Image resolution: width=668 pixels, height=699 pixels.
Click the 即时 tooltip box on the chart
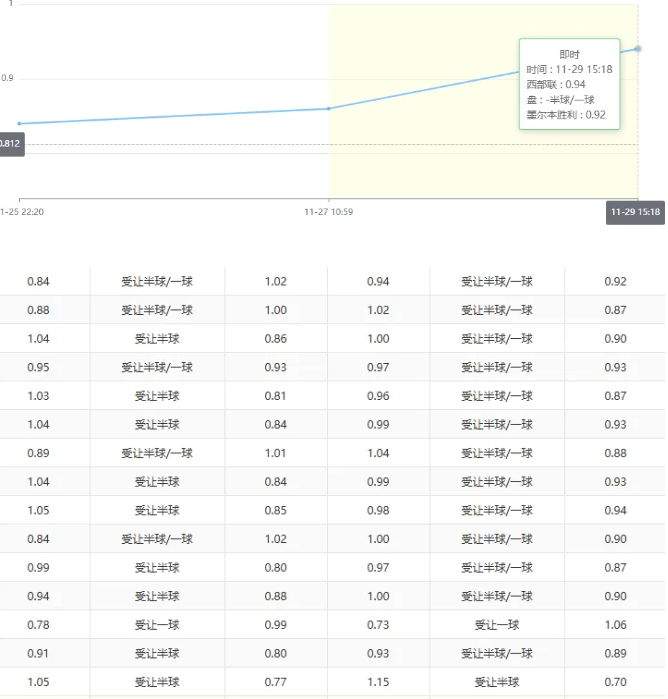569,84
